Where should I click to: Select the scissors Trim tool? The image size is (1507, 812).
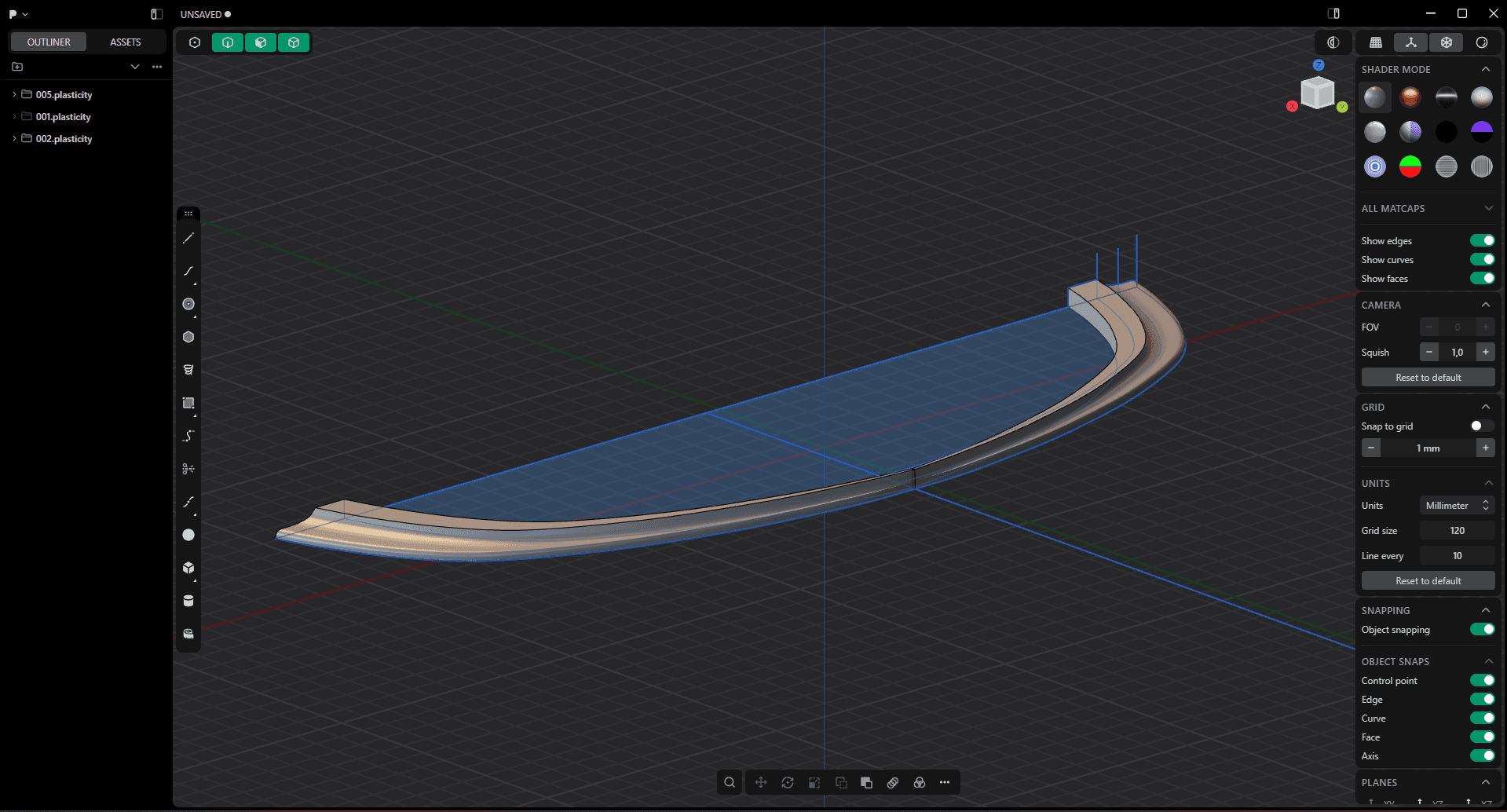point(188,469)
